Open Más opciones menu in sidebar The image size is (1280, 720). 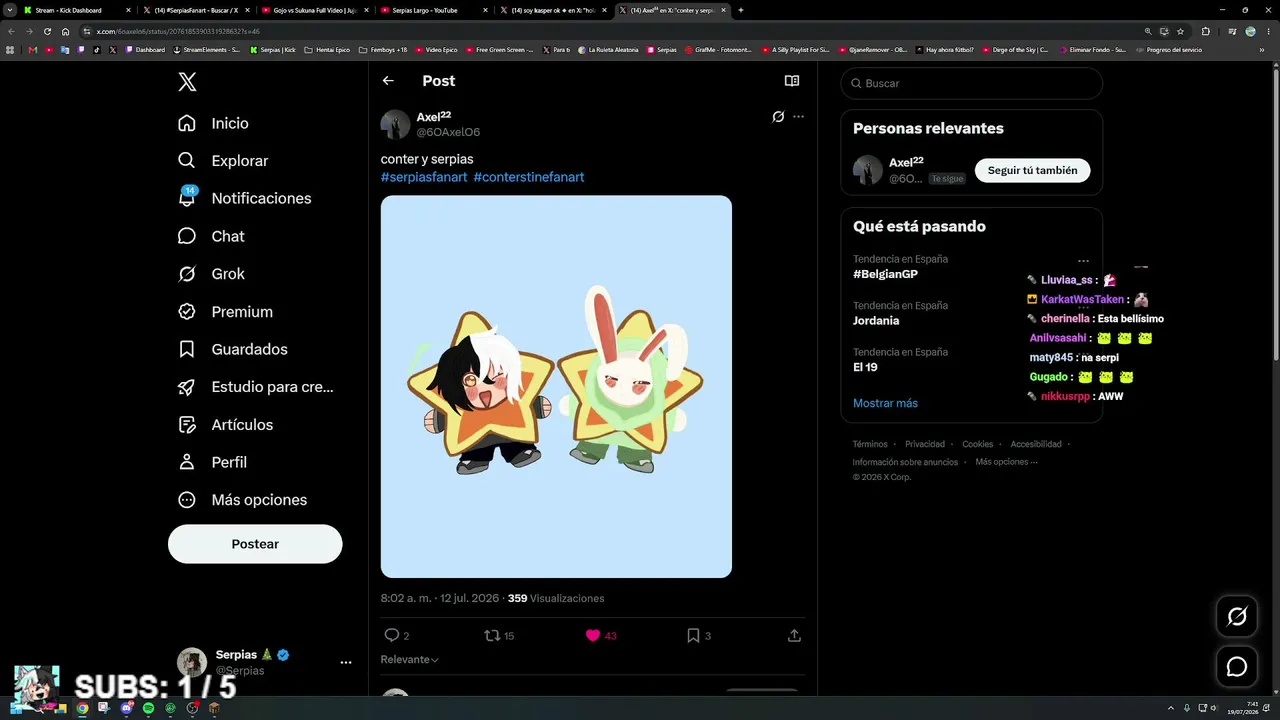point(242,500)
